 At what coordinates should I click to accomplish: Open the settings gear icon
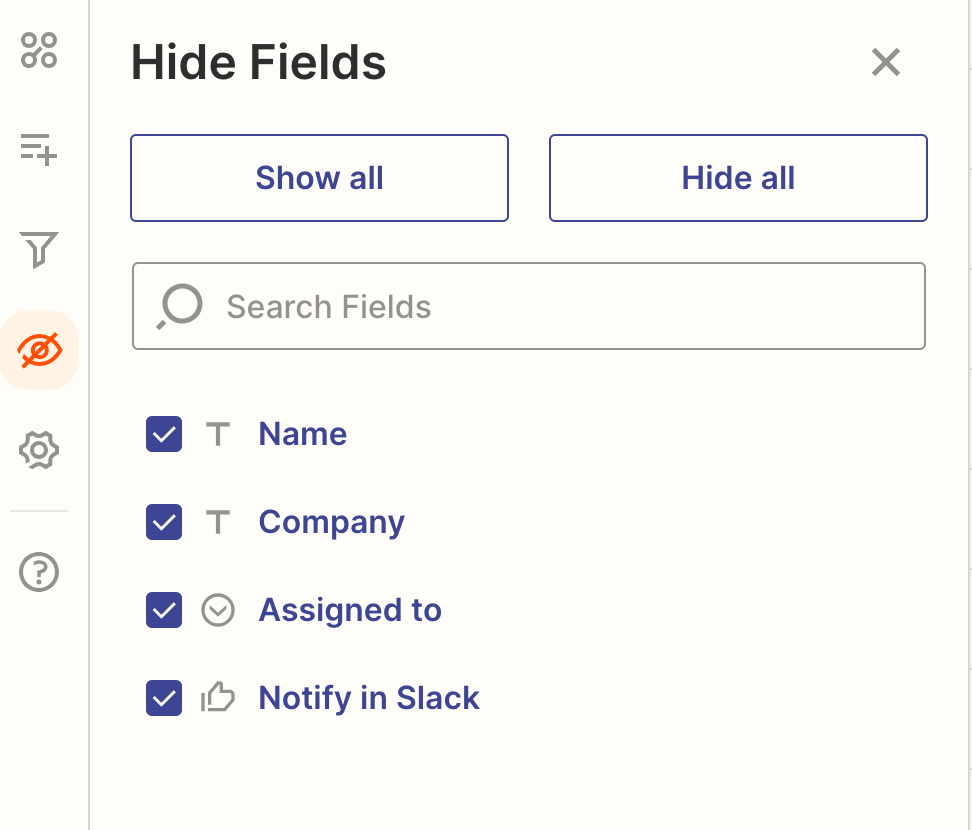[39, 450]
